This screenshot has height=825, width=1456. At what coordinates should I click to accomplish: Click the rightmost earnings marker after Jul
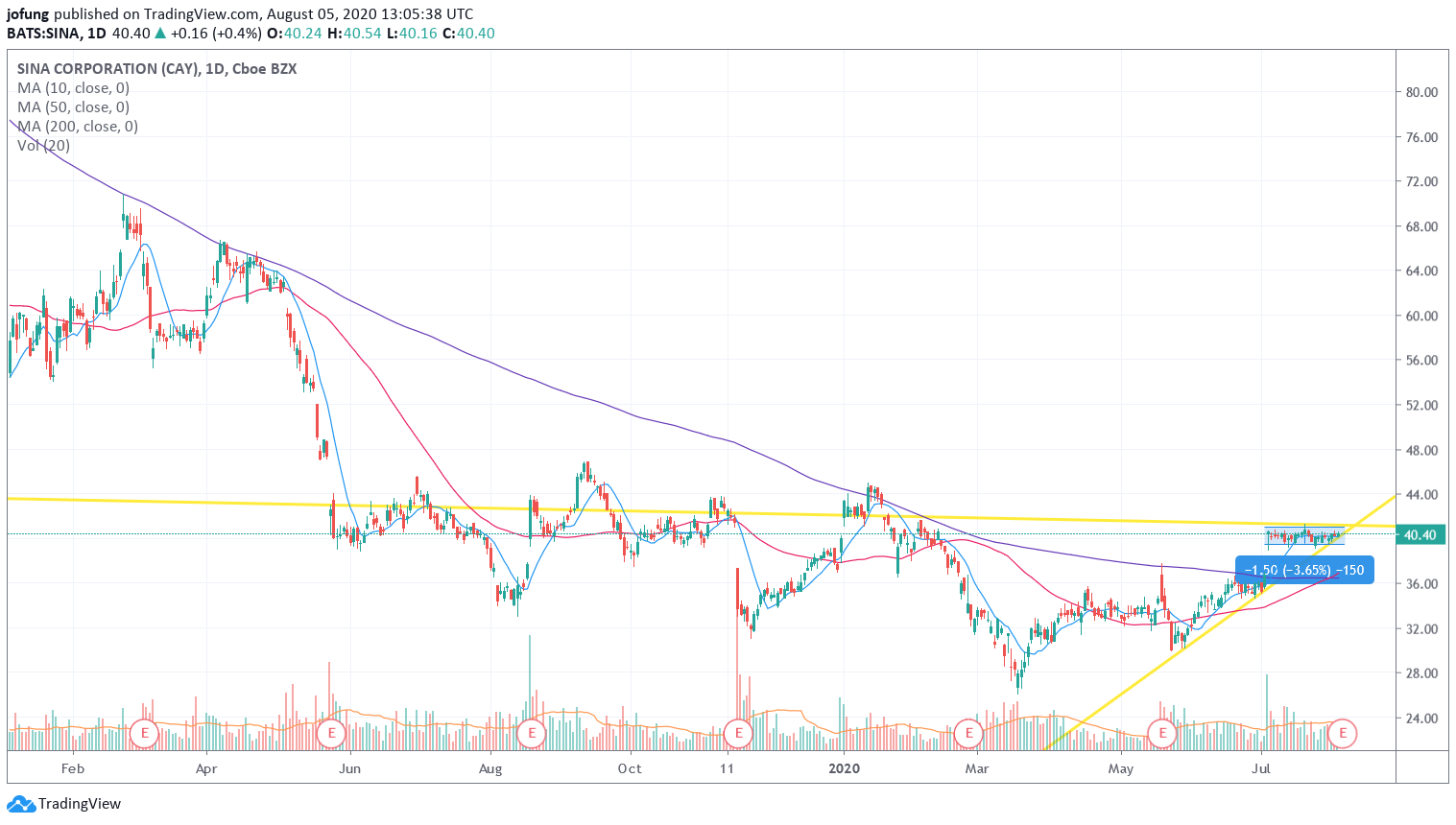(1342, 734)
